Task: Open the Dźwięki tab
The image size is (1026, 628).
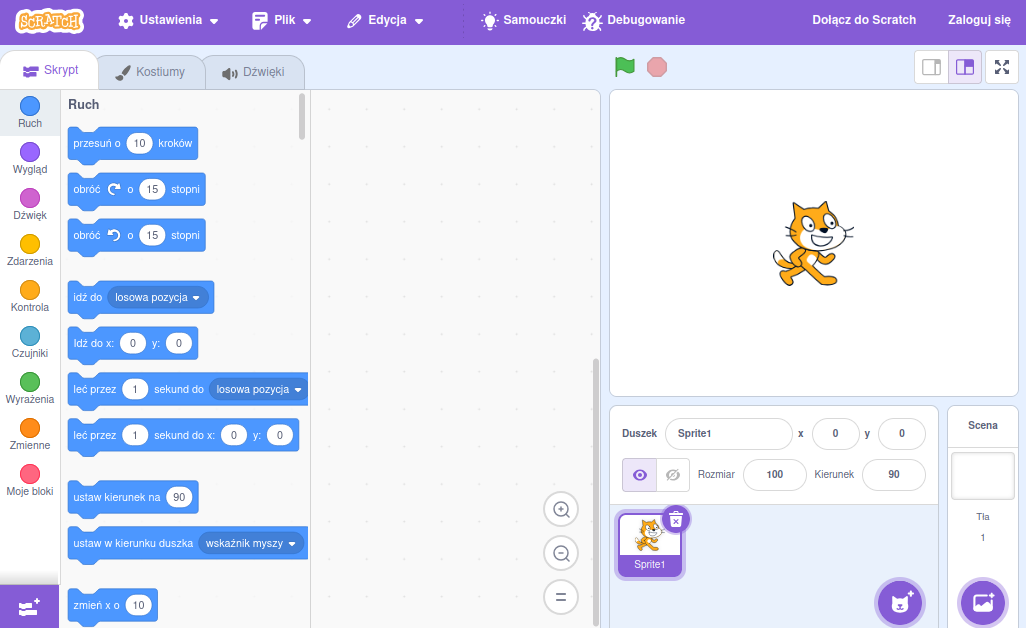Action: click(253, 73)
